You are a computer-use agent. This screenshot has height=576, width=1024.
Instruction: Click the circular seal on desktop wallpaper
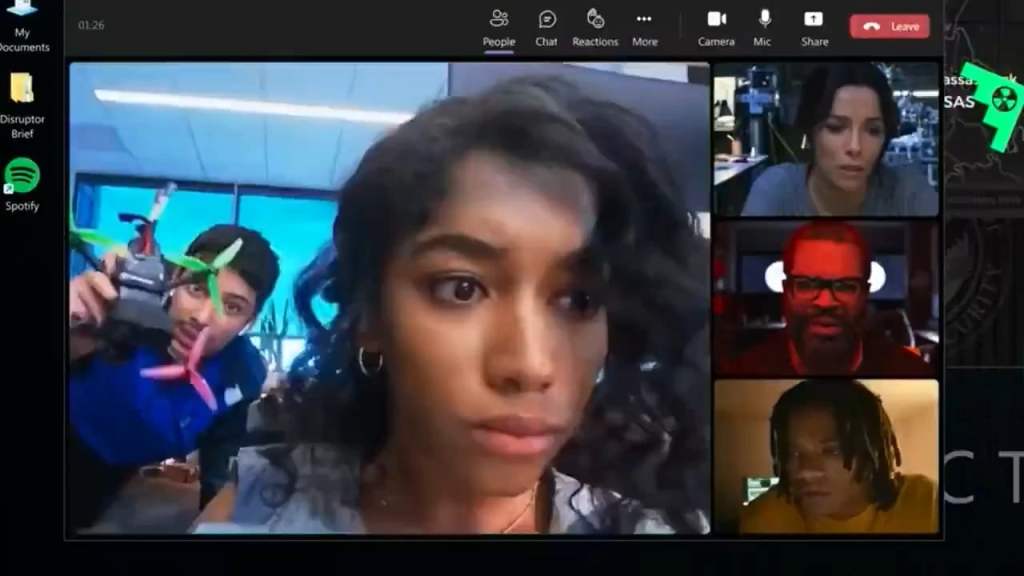[x=983, y=290]
